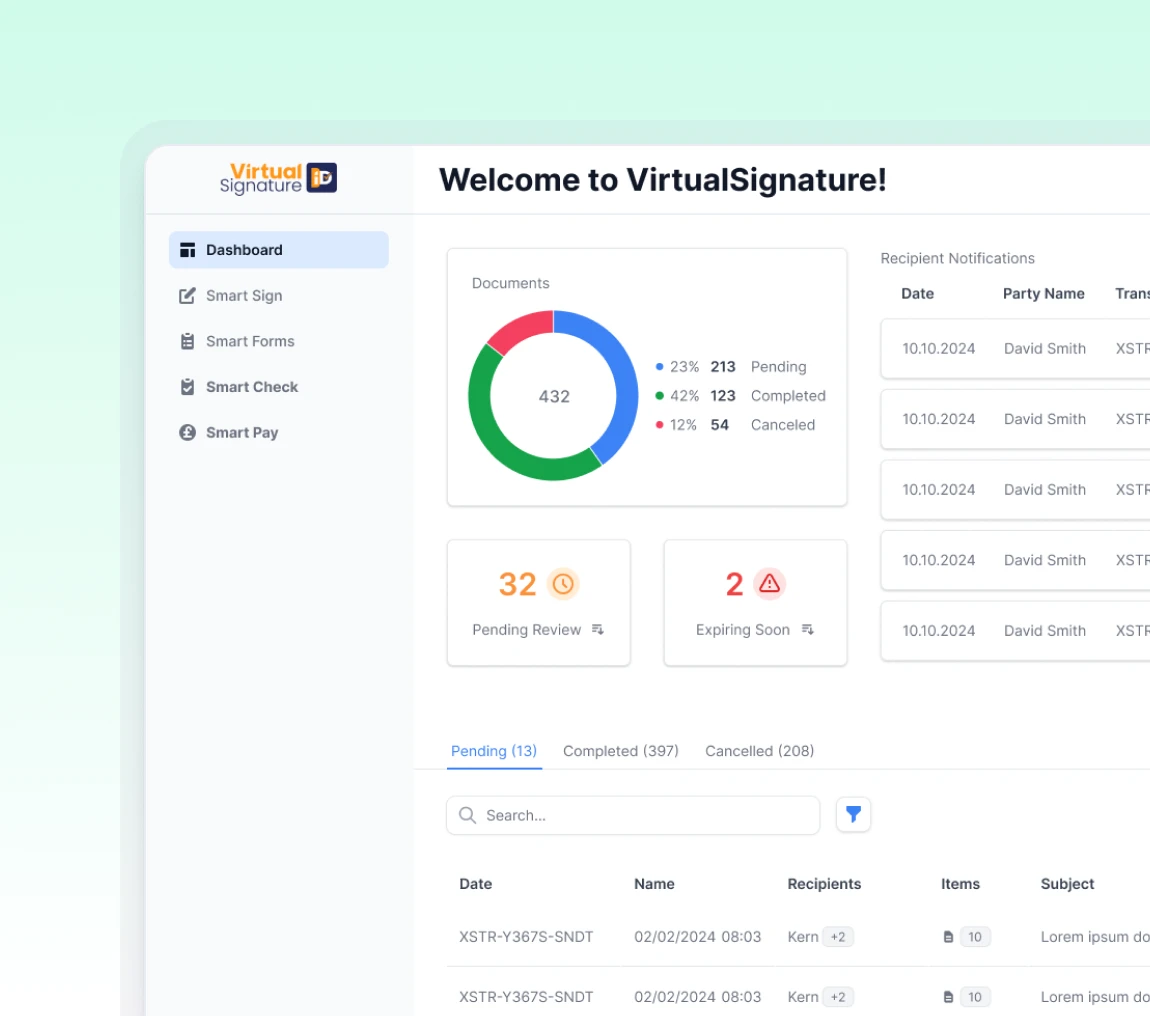Screen dimensions: 1150x1016
Task: Click the orange clock icon beside 32
Action: click(563, 584)
